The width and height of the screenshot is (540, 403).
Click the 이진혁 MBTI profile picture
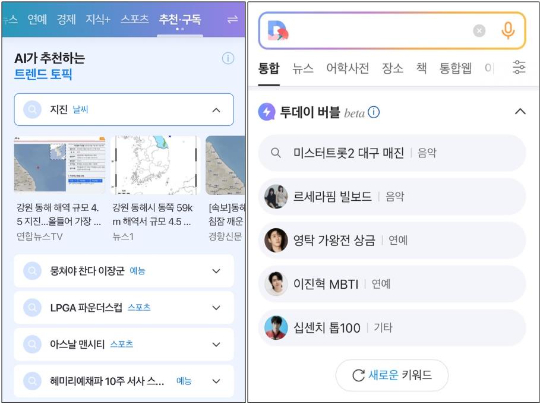(276, 284)
